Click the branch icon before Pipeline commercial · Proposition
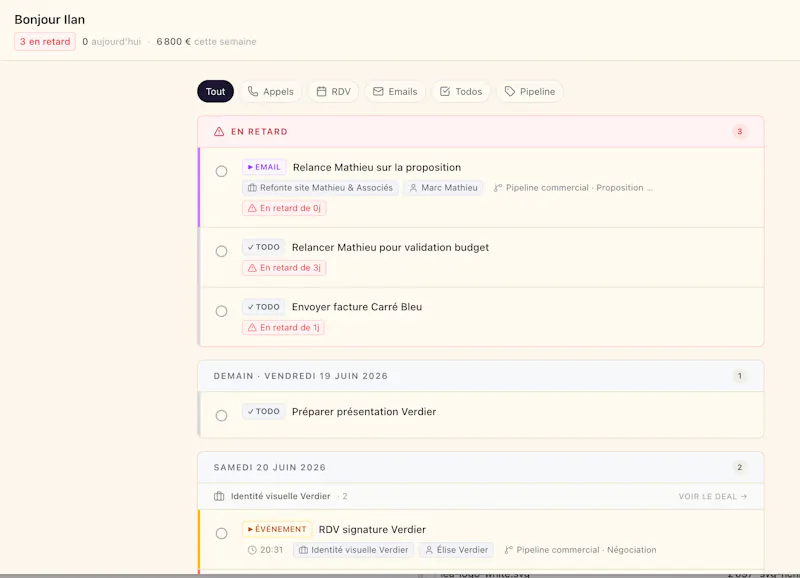Image resolution: width=800 pixels, height=578 pixels. tap(498, 188)
